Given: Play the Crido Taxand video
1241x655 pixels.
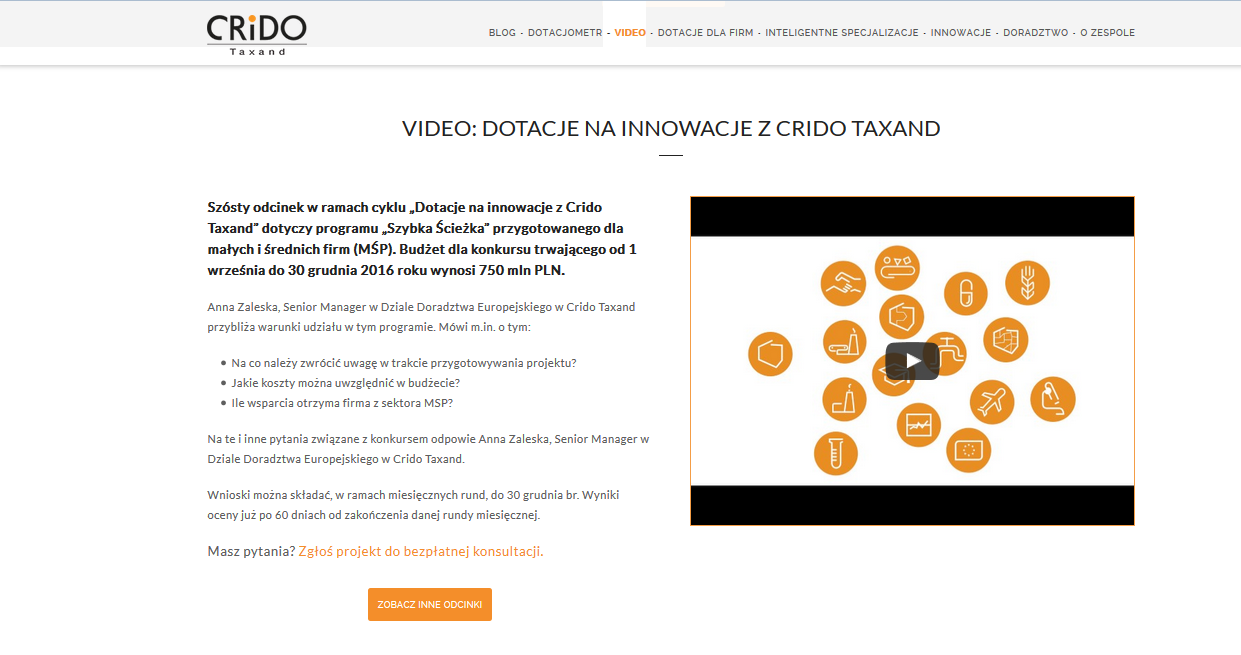Looking at the screenshot, I should 911,361.
